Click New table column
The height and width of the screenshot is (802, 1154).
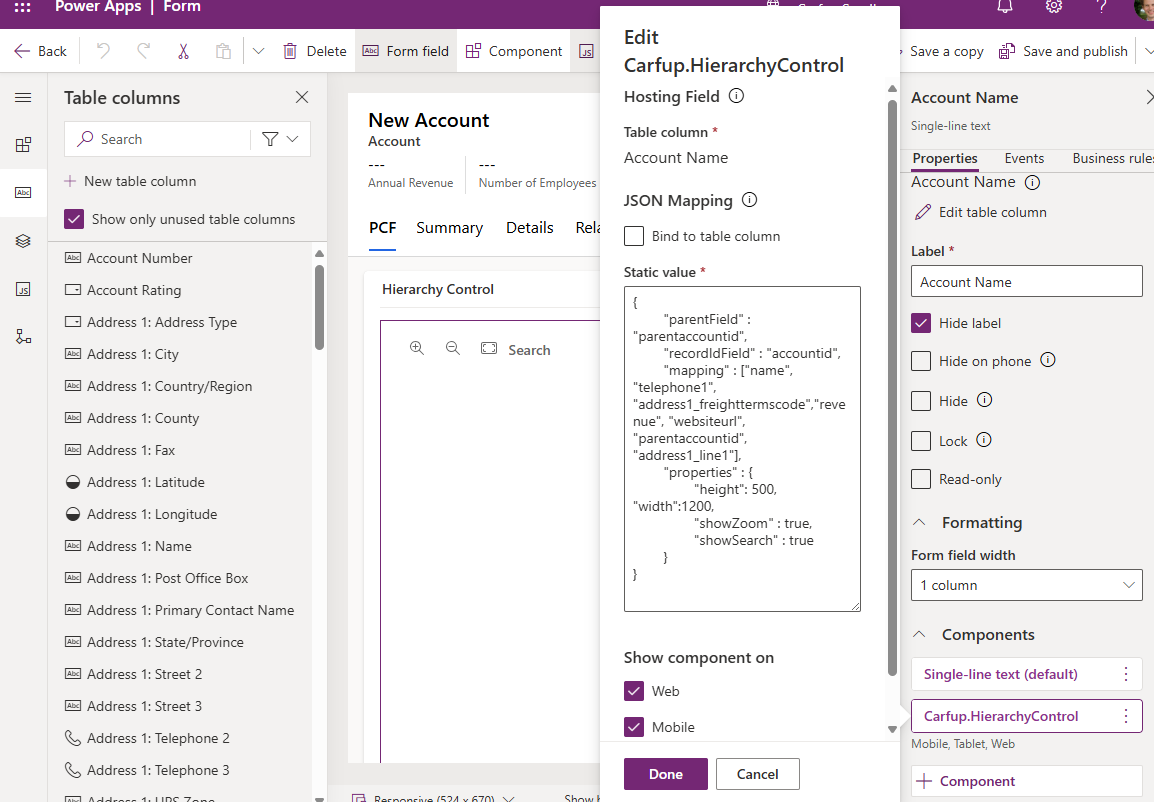[130, 181]
